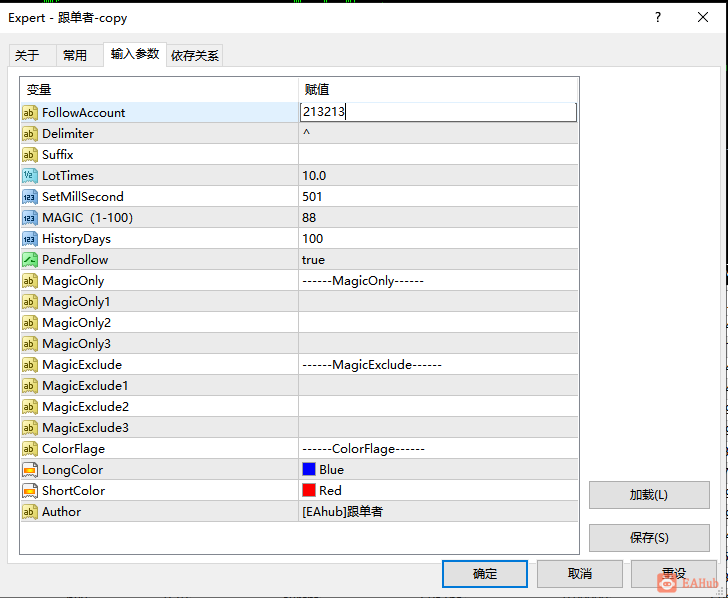Click the string icon beside Delimiter
Viewport: 728px width, 598px height.
click(30, 134)
